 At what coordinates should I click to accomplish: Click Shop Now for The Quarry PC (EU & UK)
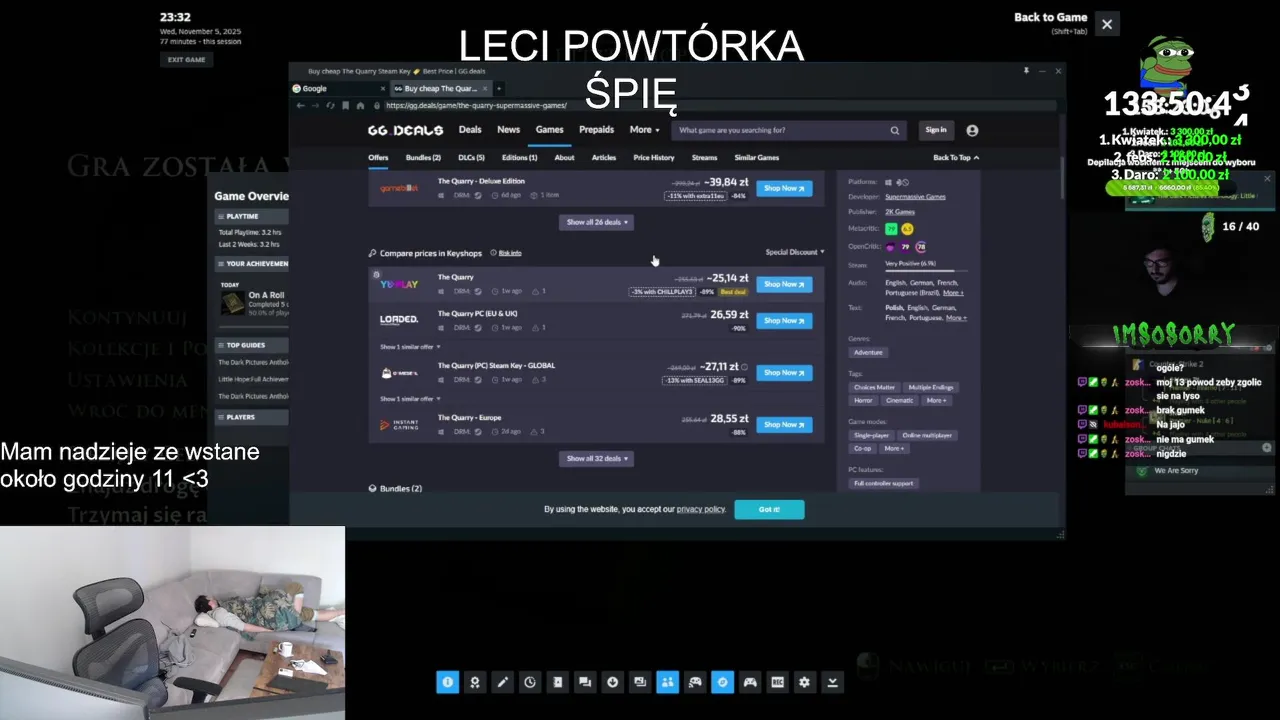pyautogui.click(x=784, y=320)
